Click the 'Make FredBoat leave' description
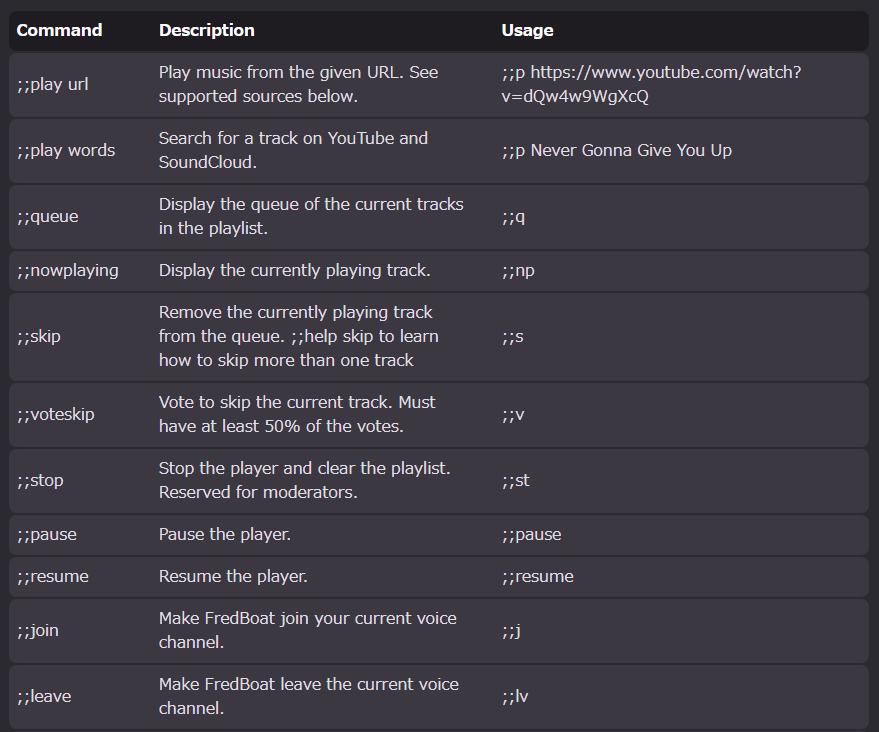879x732 pixels. tap(309, 696)
